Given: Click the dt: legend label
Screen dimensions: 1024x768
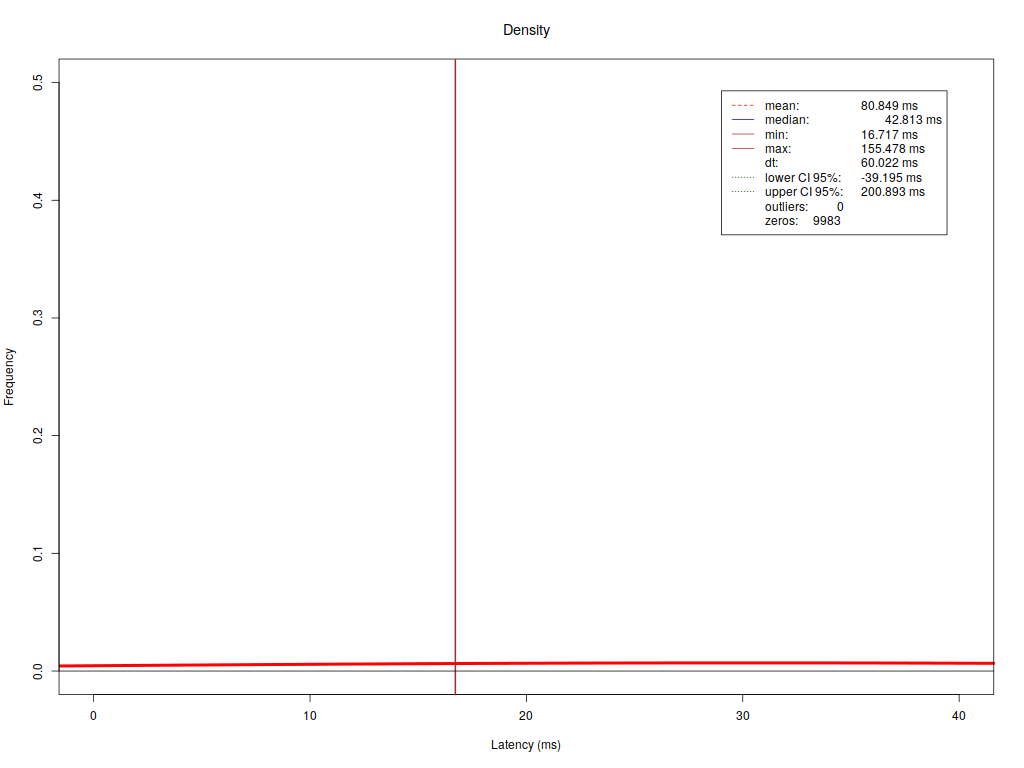Looking at the screenshot, I should tap(771, 163).
